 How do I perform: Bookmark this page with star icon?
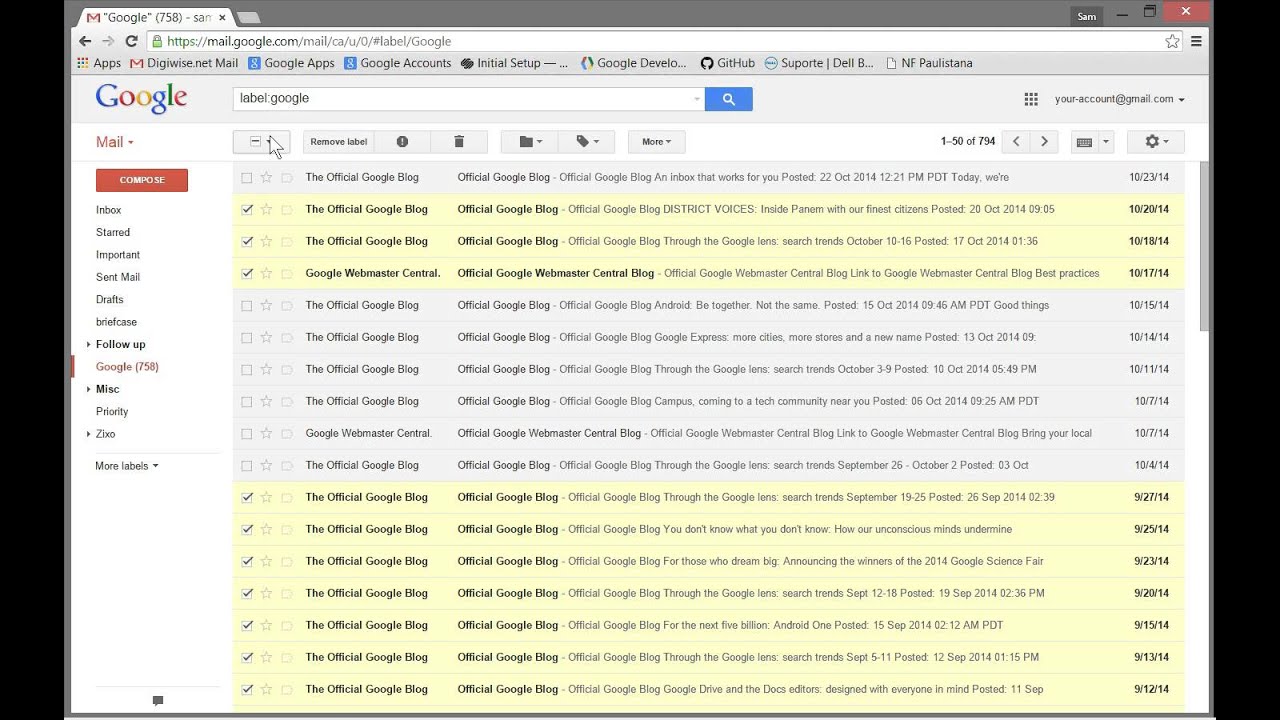1172,41
